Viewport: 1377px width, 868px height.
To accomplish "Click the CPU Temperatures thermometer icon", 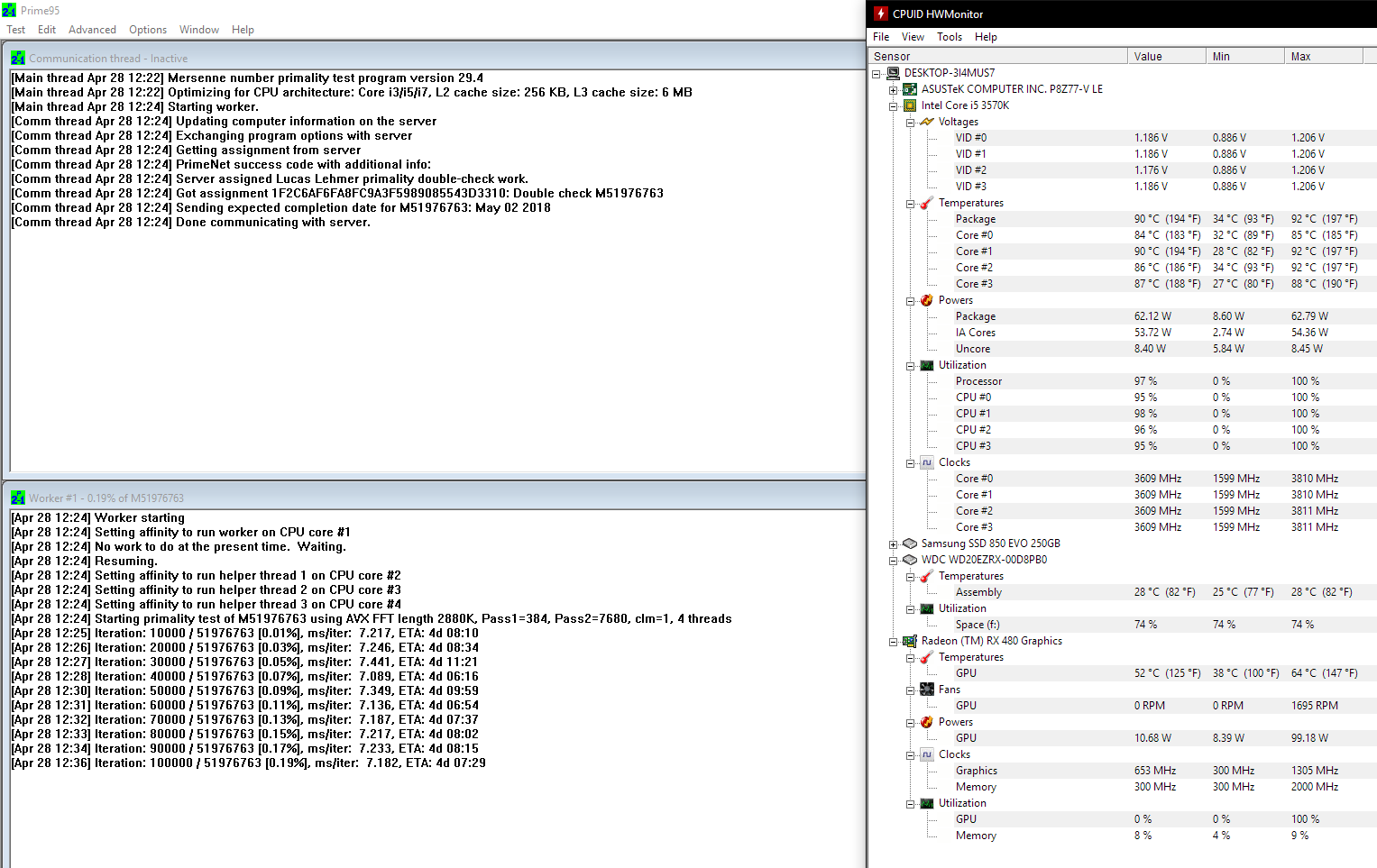I will coord(927,203).
